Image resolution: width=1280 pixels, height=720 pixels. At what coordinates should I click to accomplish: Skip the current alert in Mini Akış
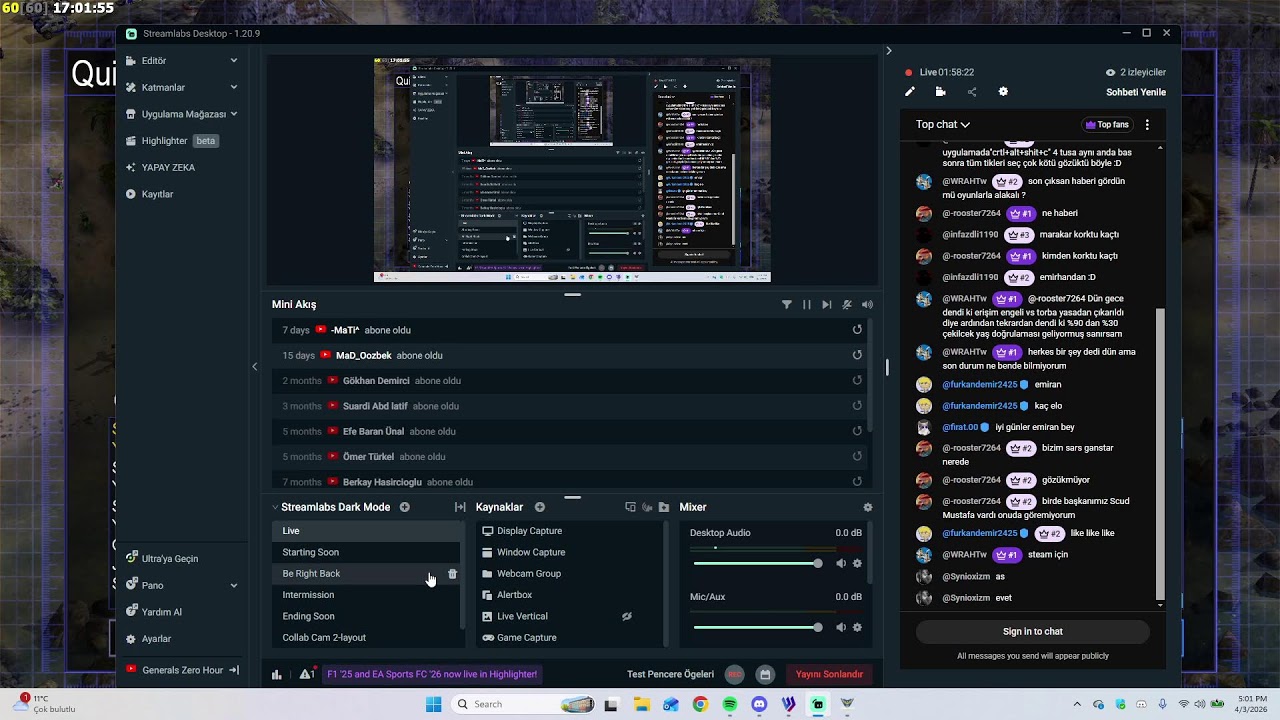pyautogui.click(x=826, y=304)
